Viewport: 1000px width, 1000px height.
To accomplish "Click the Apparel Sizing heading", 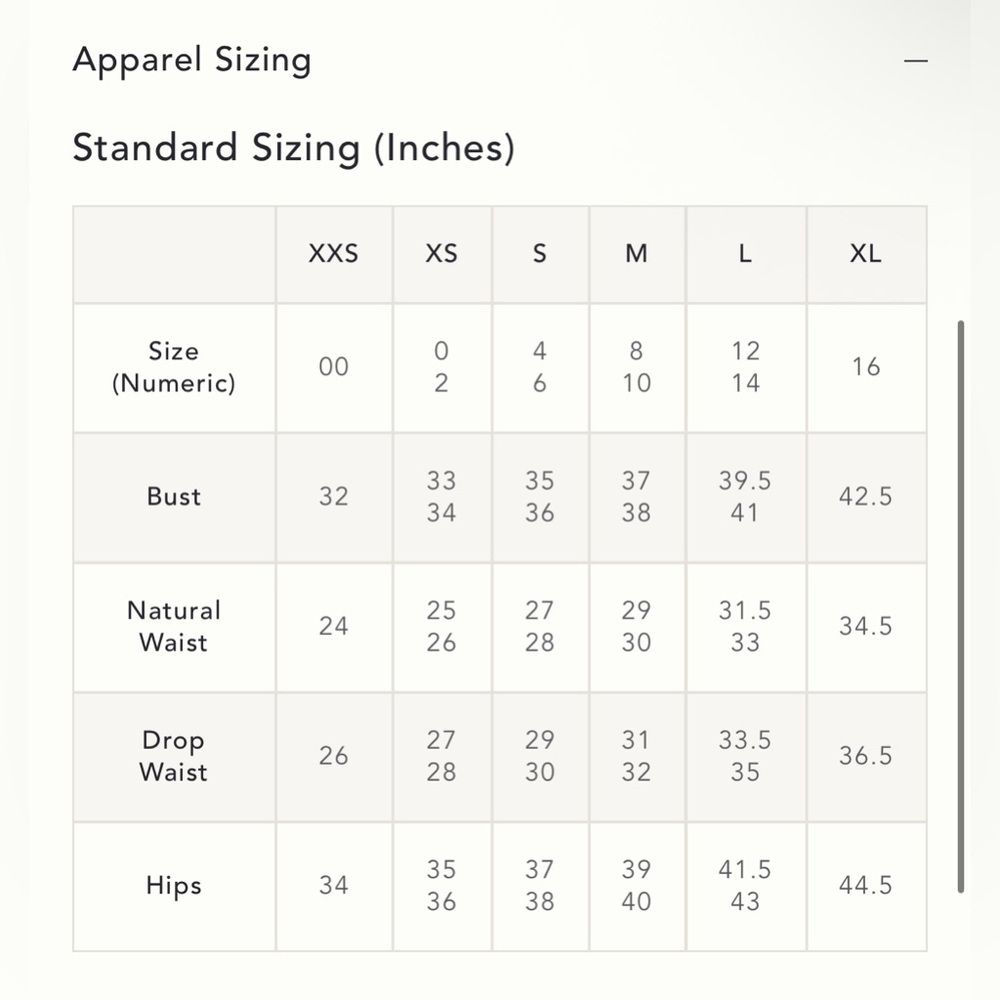I will pyautogui.click(x=192, y=61).
